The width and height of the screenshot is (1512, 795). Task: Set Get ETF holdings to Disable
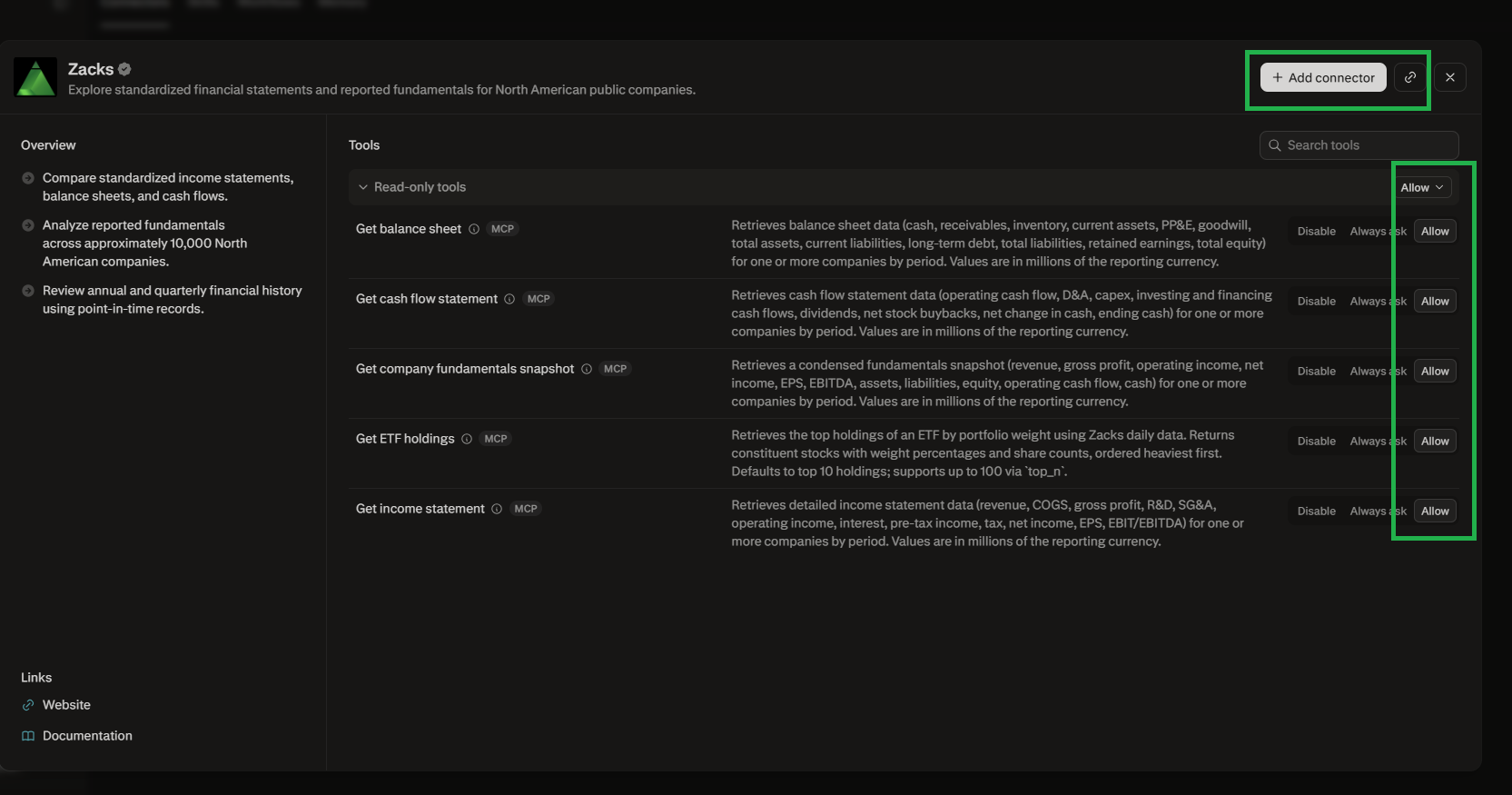[x=1317, y=442]
